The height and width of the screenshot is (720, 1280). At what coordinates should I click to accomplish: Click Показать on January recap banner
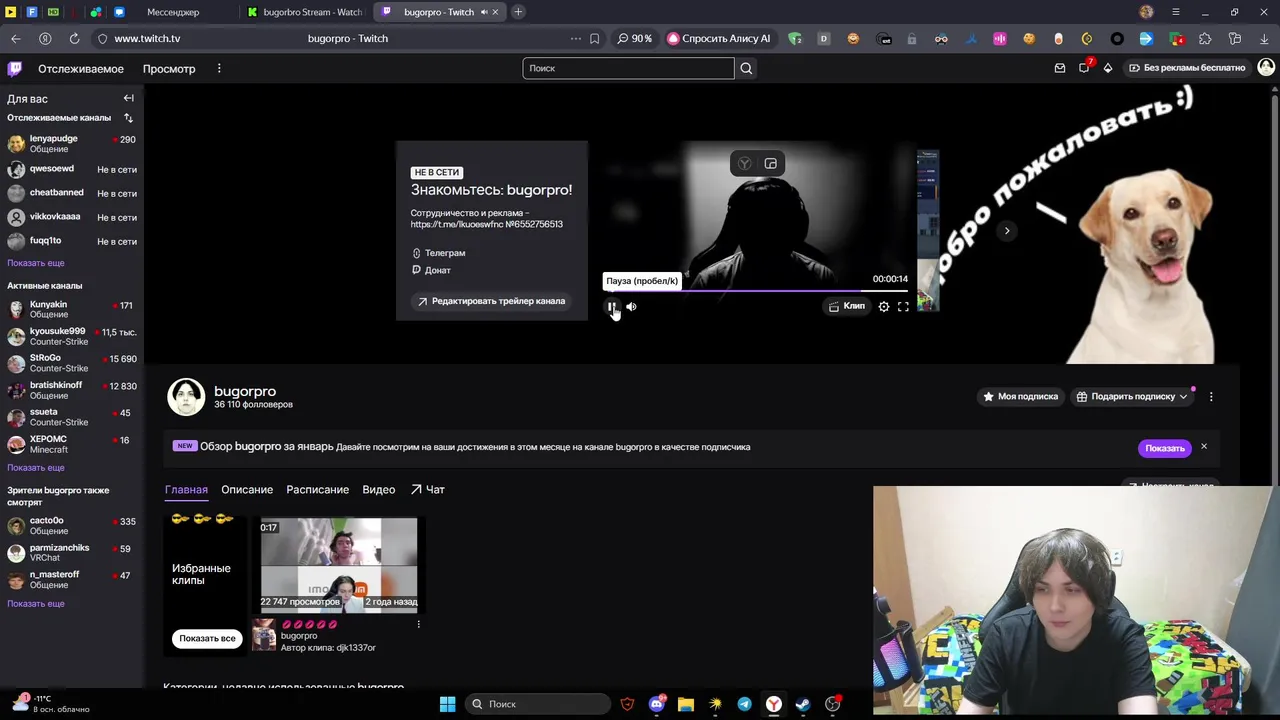(x=1164, y=448)
